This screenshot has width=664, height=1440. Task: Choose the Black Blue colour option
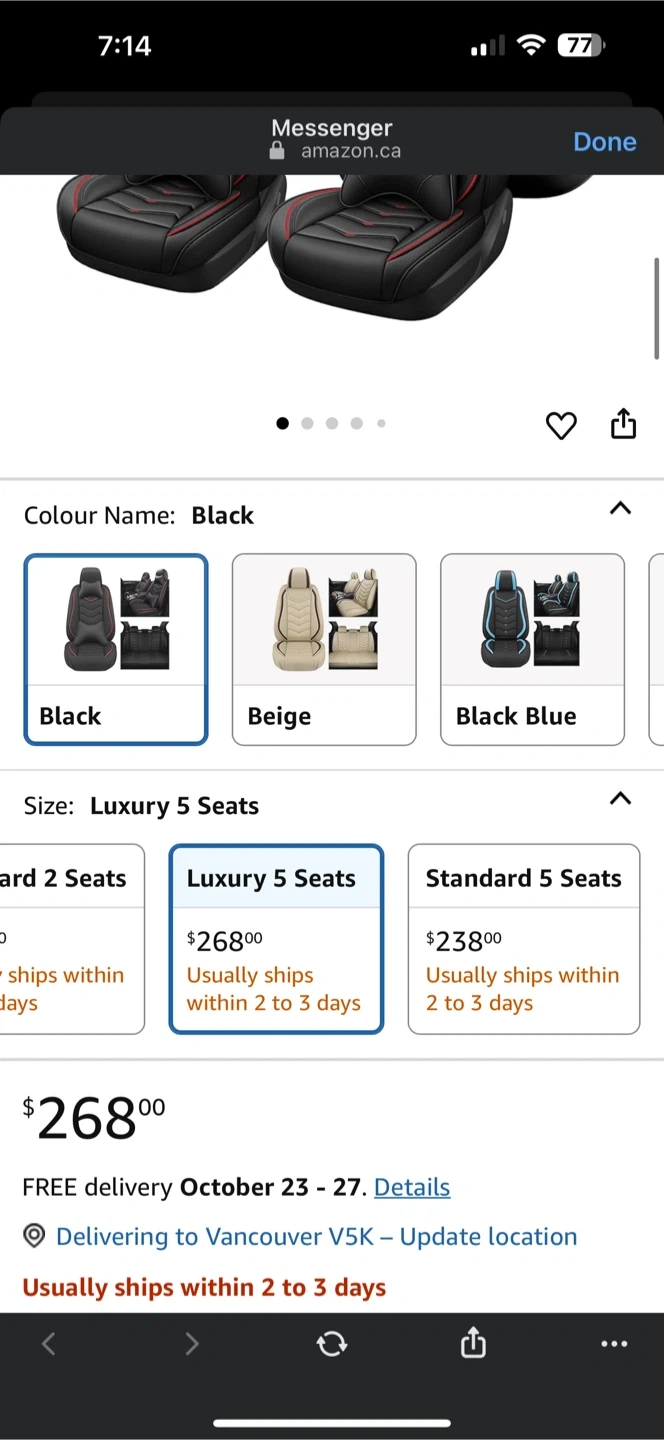532,649
